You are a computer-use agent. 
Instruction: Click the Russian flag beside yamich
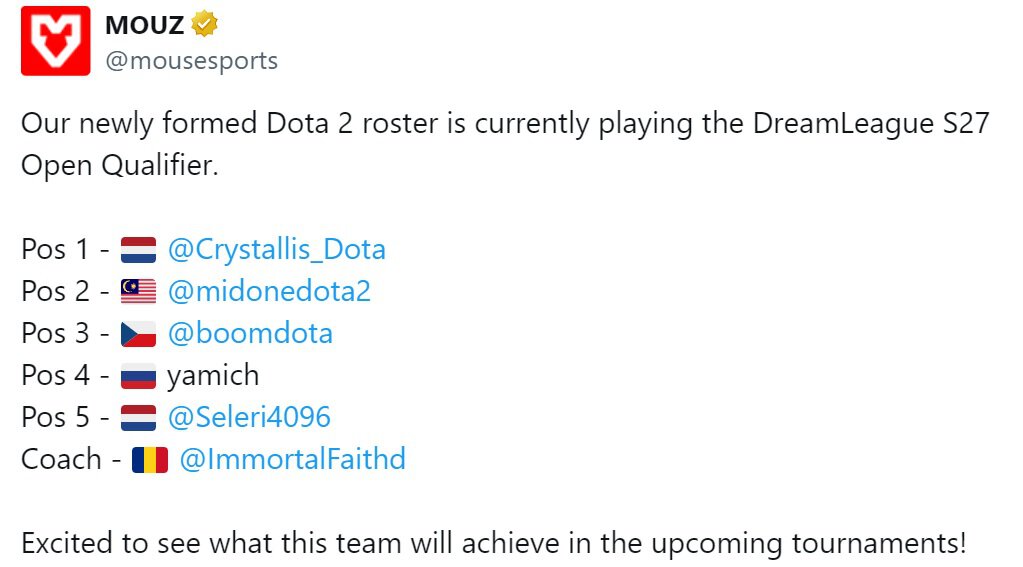pyautogui.click(x=138, y=376)
